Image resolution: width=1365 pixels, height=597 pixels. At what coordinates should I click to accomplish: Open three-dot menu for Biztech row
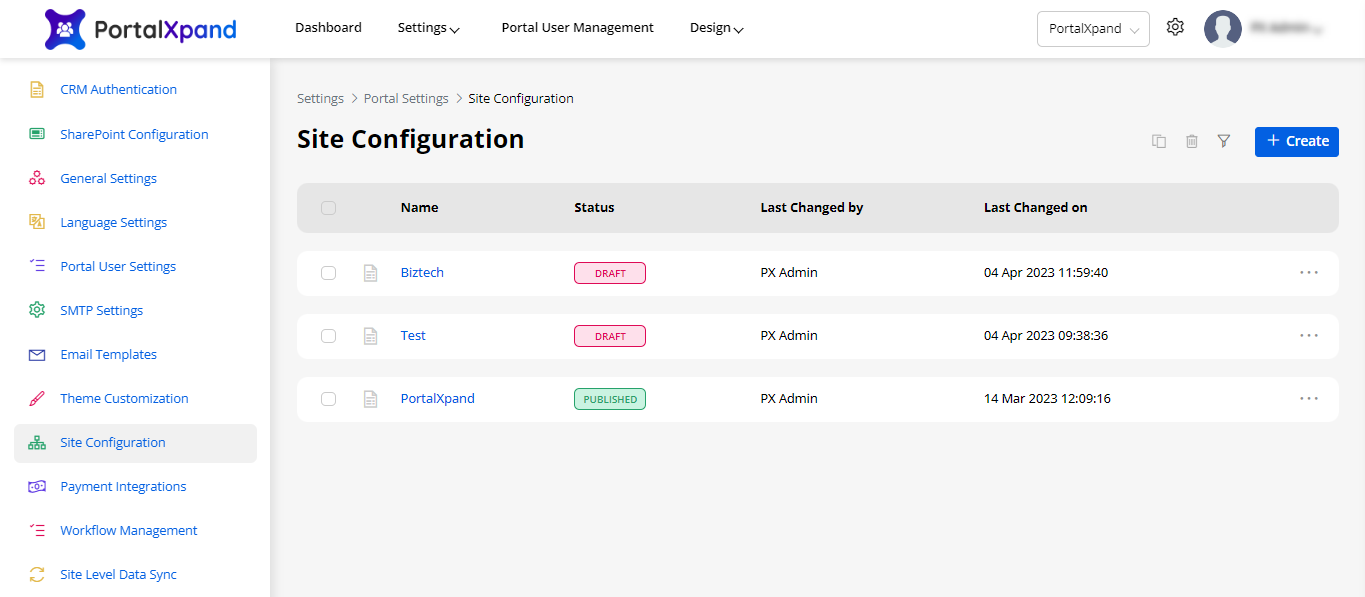coord(1309,273)
